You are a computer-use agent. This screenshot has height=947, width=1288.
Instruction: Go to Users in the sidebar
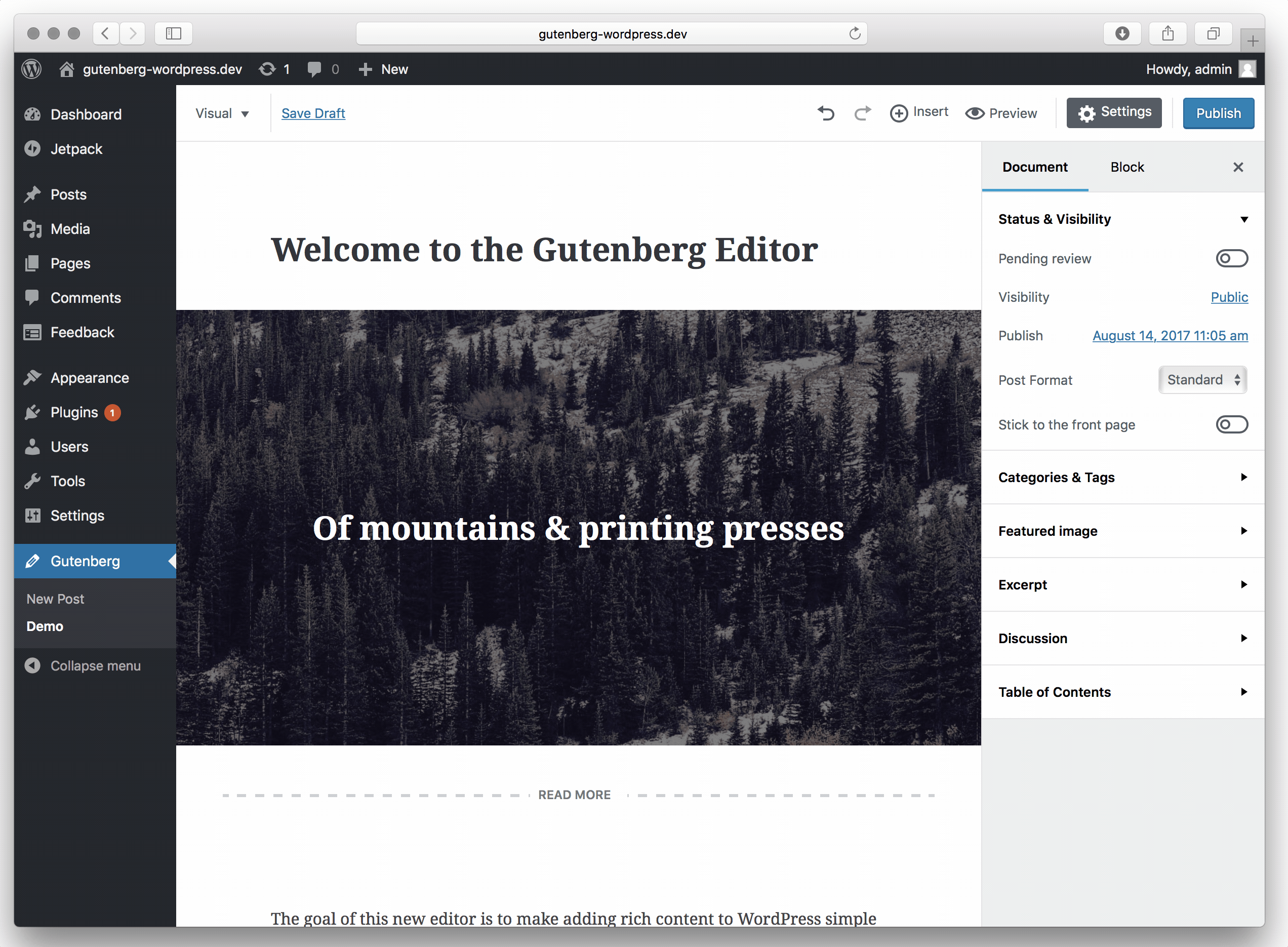click(95, 447)
